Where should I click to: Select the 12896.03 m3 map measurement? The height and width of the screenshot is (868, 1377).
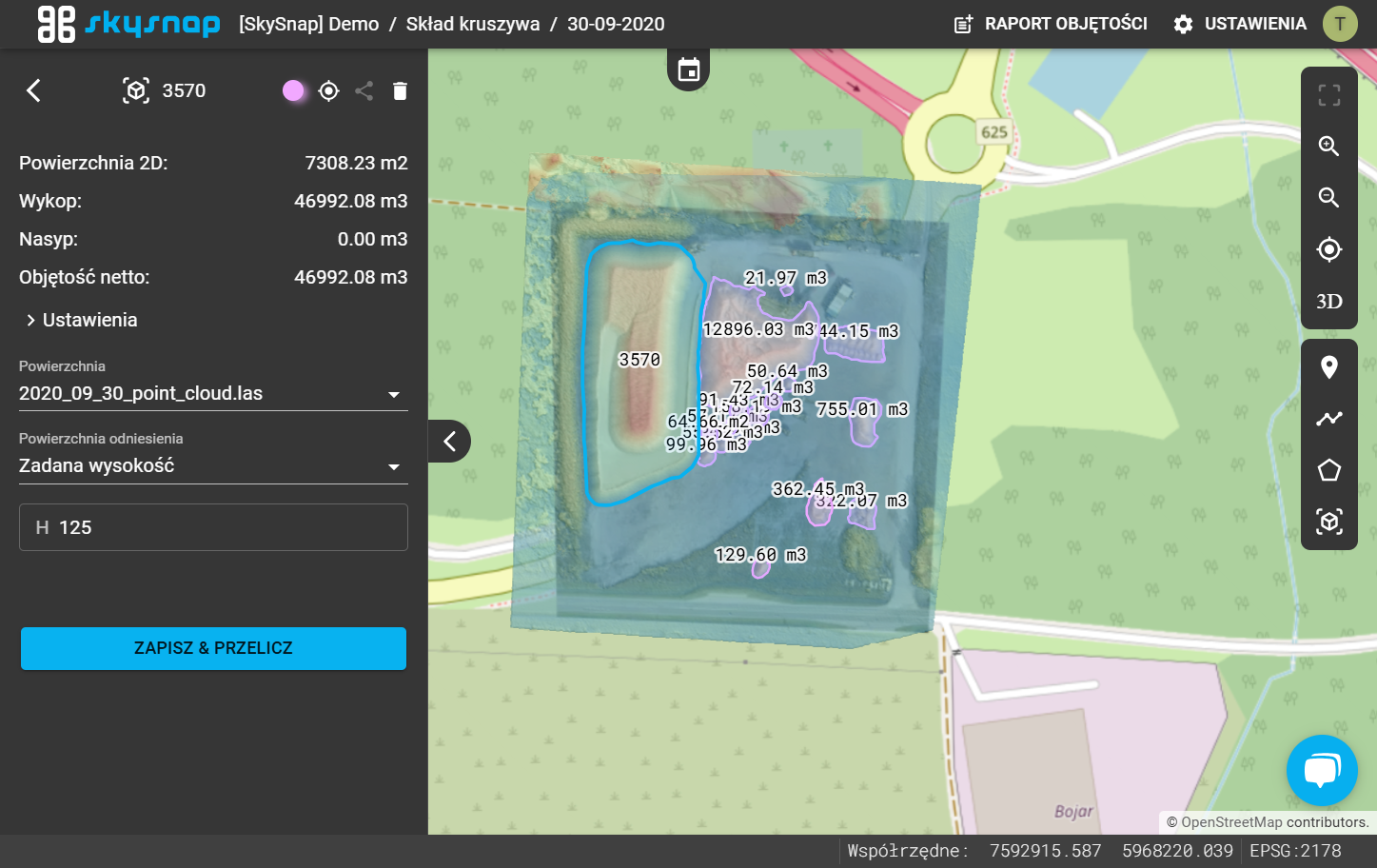[758, 329]
